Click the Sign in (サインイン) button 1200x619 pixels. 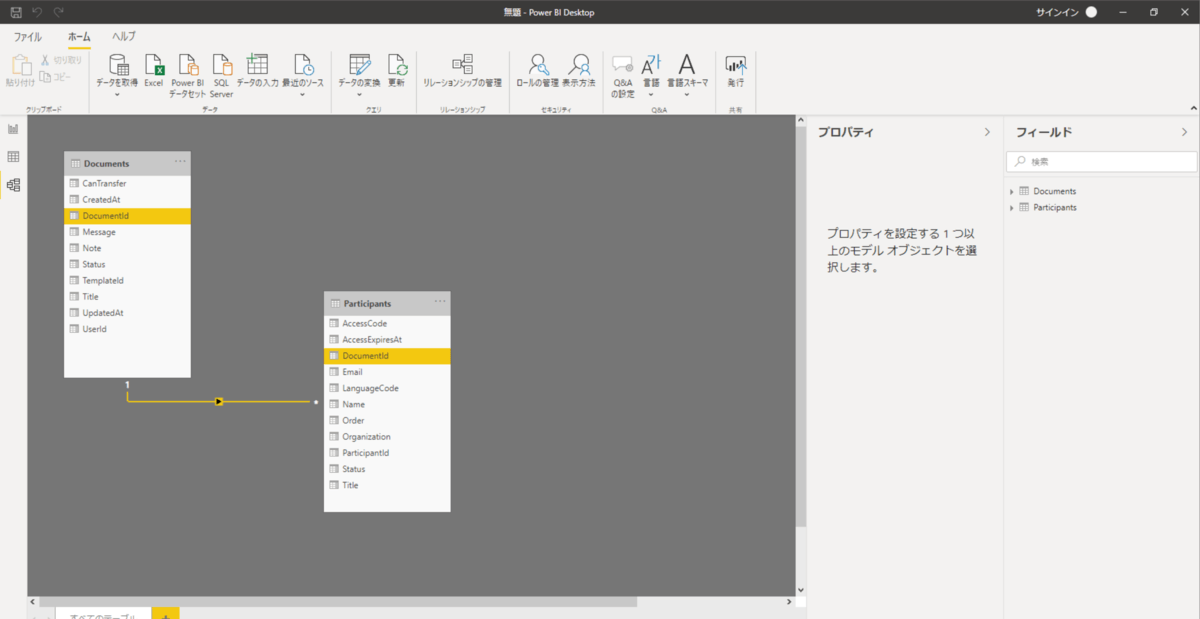point(1066,12)
